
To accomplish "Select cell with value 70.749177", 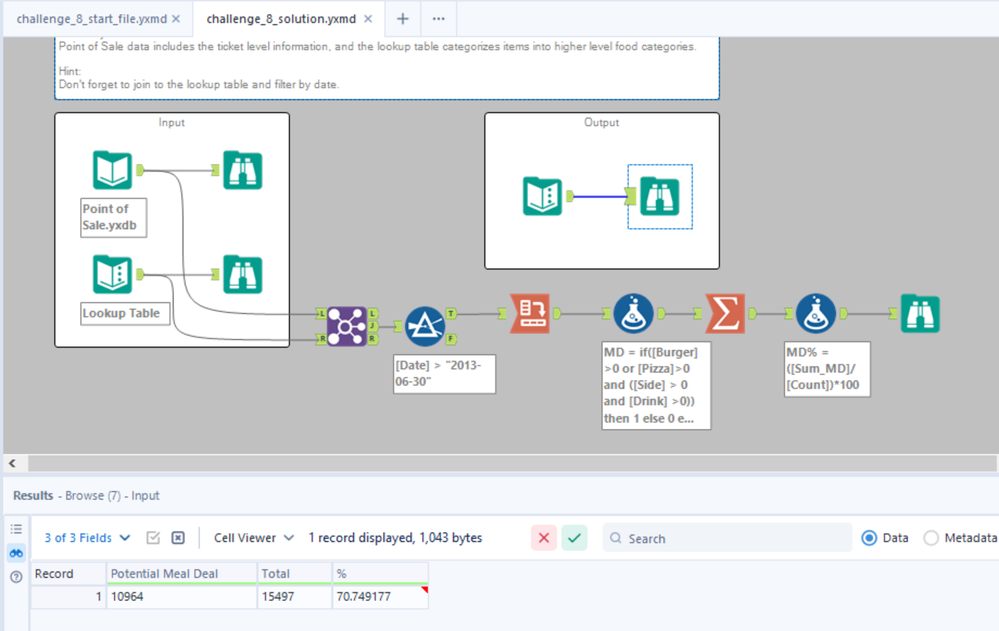I will tap(380, 597).
